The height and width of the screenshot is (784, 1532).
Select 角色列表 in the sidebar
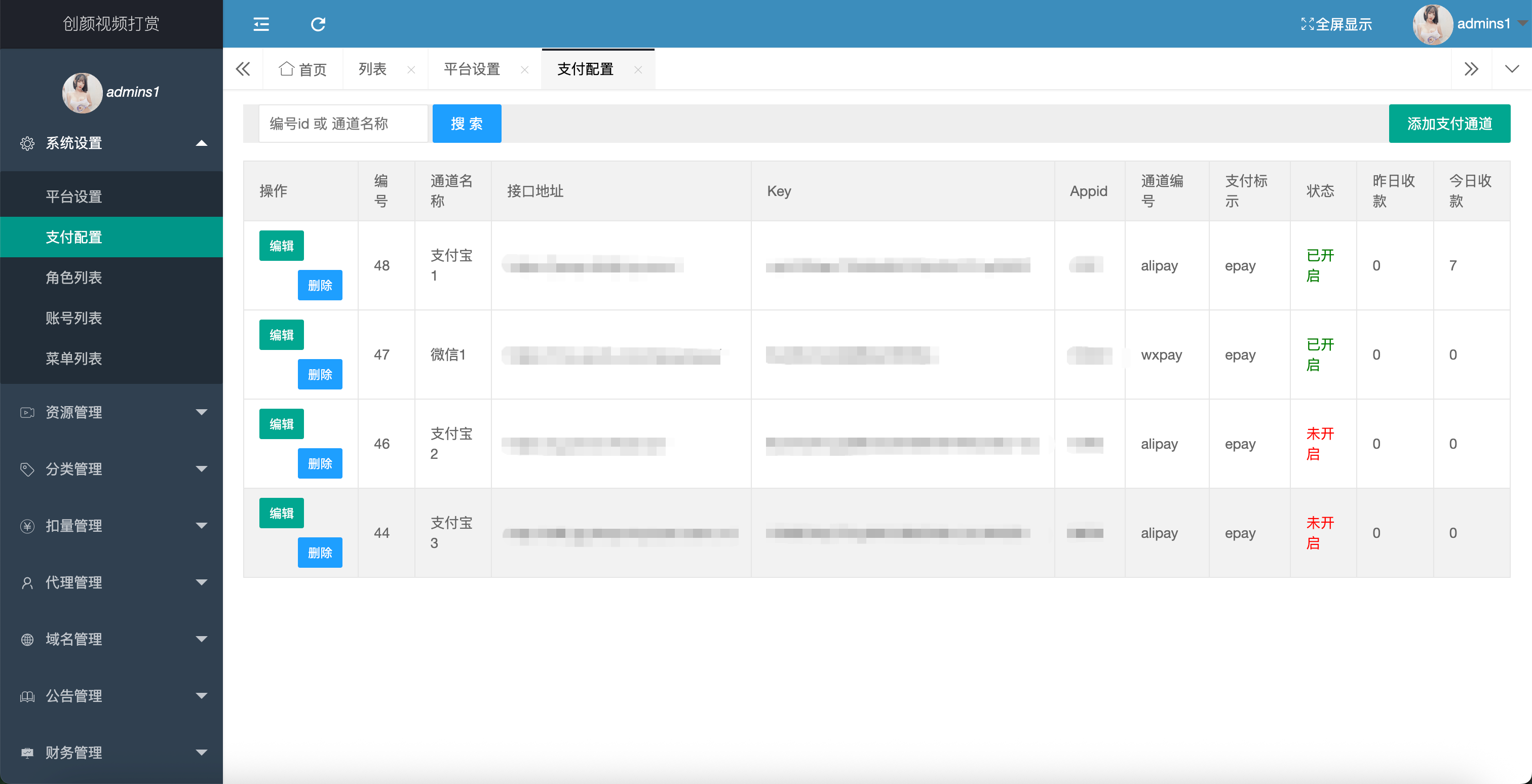[74, 278]
